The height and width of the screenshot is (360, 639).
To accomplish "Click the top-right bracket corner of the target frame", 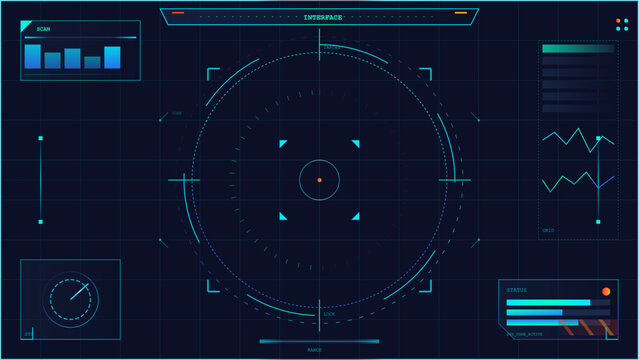I will (x=425, y=74).
